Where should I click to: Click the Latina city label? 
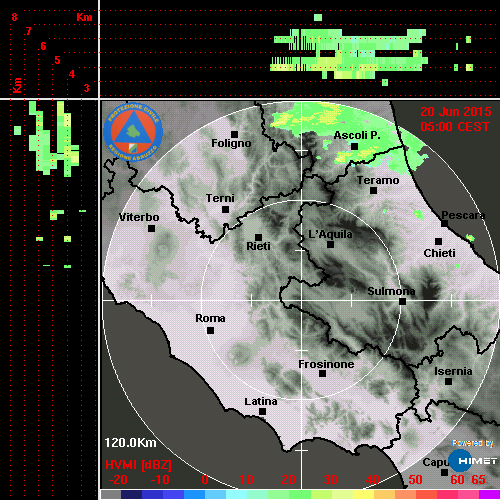[261, 402]
